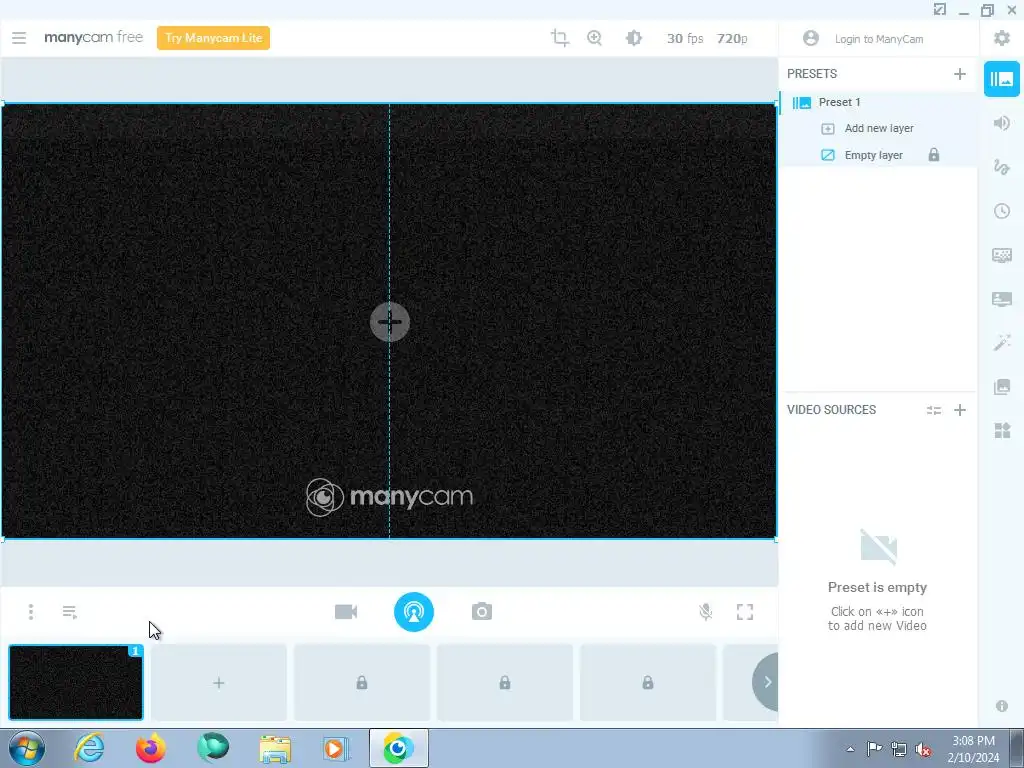The height and width of the screenshot is (768, 1024).
Task: Show more presets with next arrow
Action: [x=765, y=682]
